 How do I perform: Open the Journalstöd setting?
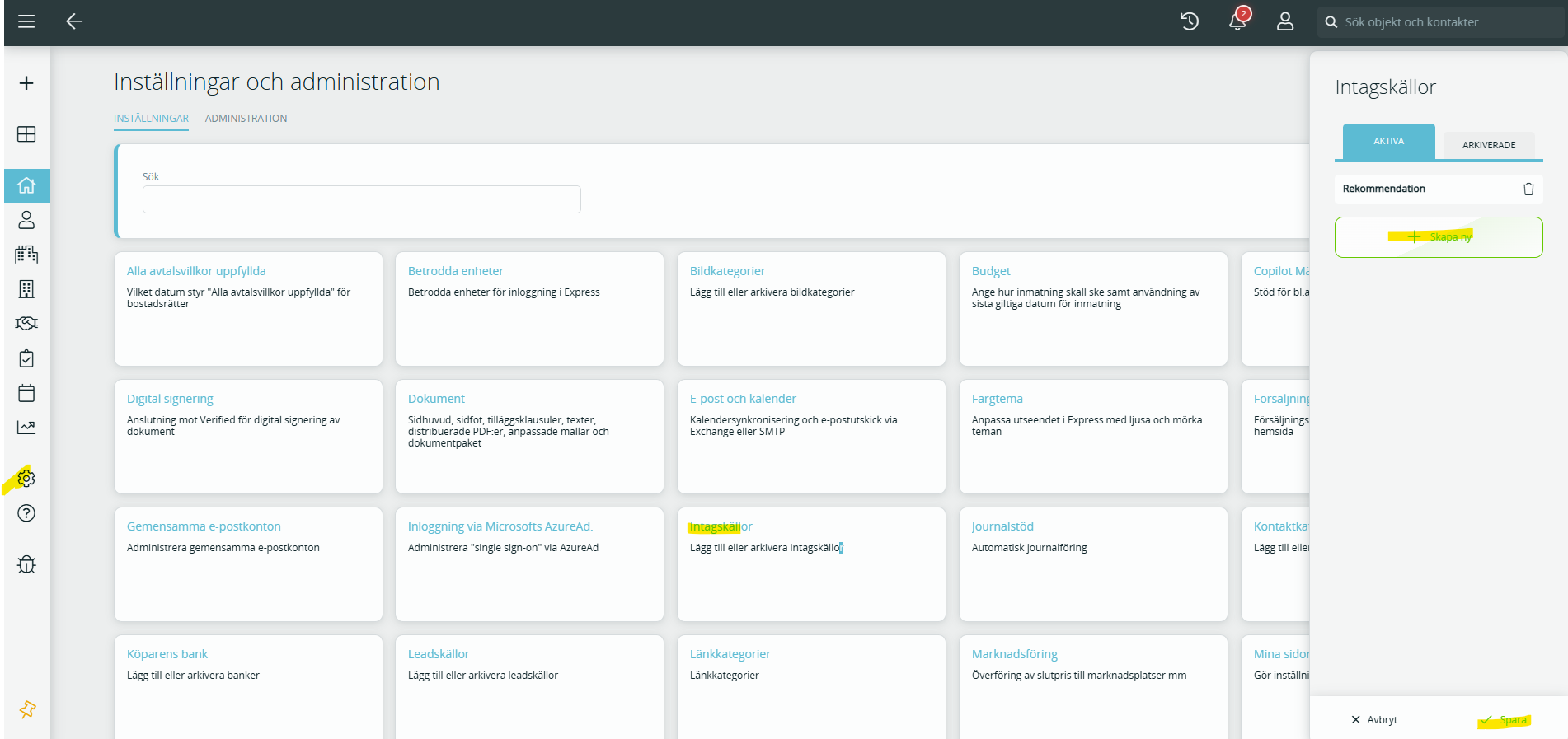click(1093, 564)
